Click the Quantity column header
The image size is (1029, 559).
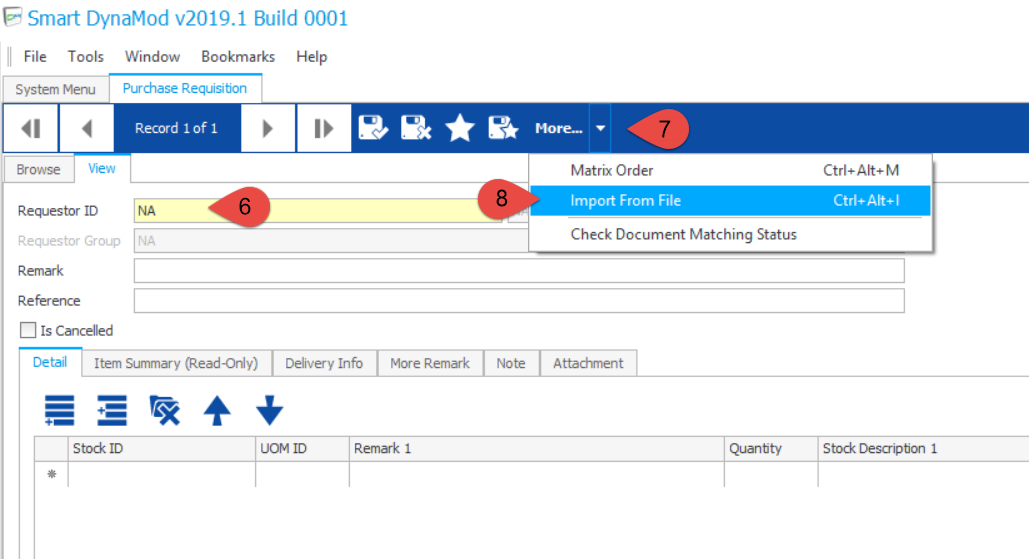(x=771, y=449)
